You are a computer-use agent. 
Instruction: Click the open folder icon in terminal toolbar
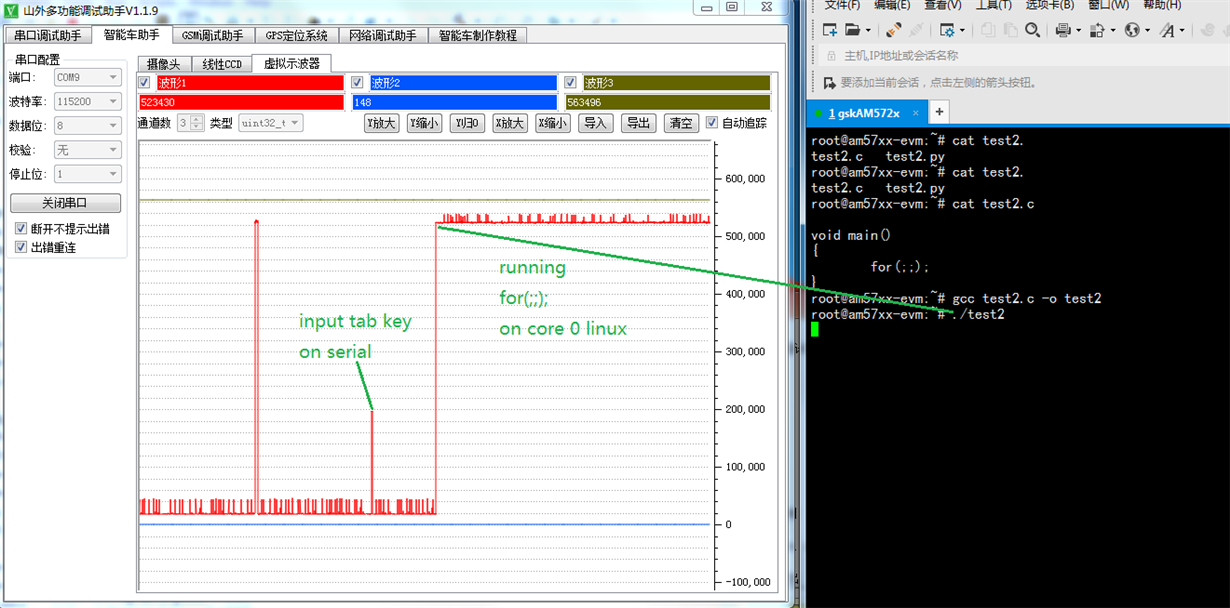(853, 30)
